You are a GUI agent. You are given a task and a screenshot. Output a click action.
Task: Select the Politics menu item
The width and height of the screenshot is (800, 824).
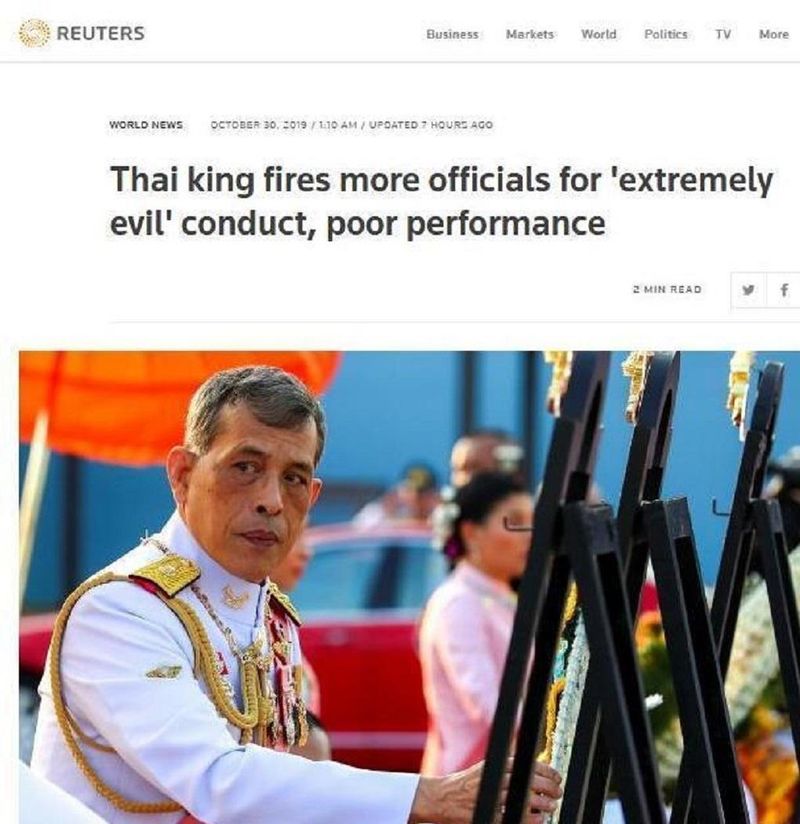(x=665, y=34)
